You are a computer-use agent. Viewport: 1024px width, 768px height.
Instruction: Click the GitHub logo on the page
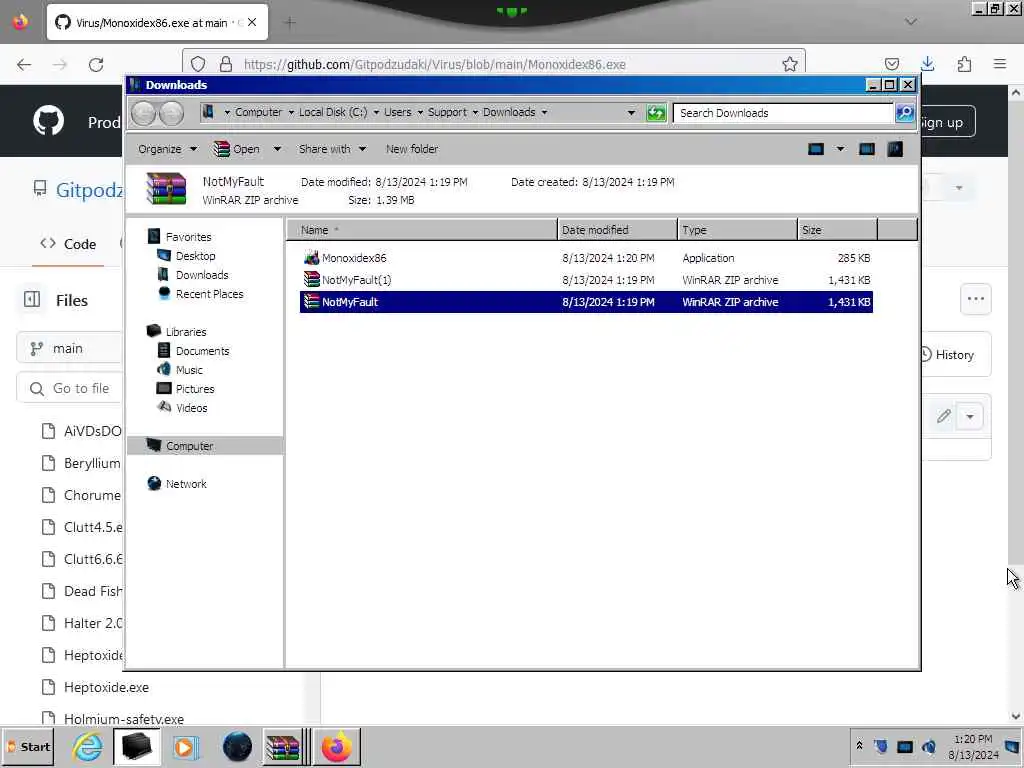(48, 121)
